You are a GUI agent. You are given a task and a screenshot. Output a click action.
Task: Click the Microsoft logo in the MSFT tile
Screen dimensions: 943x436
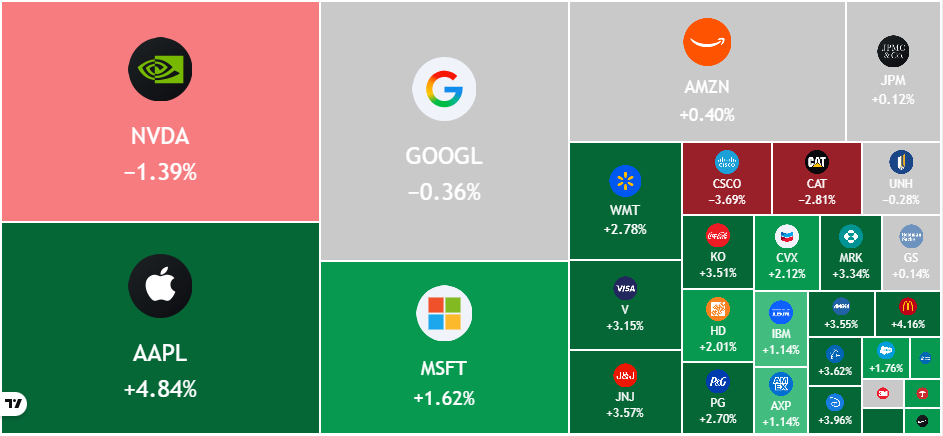click(444, 313)
